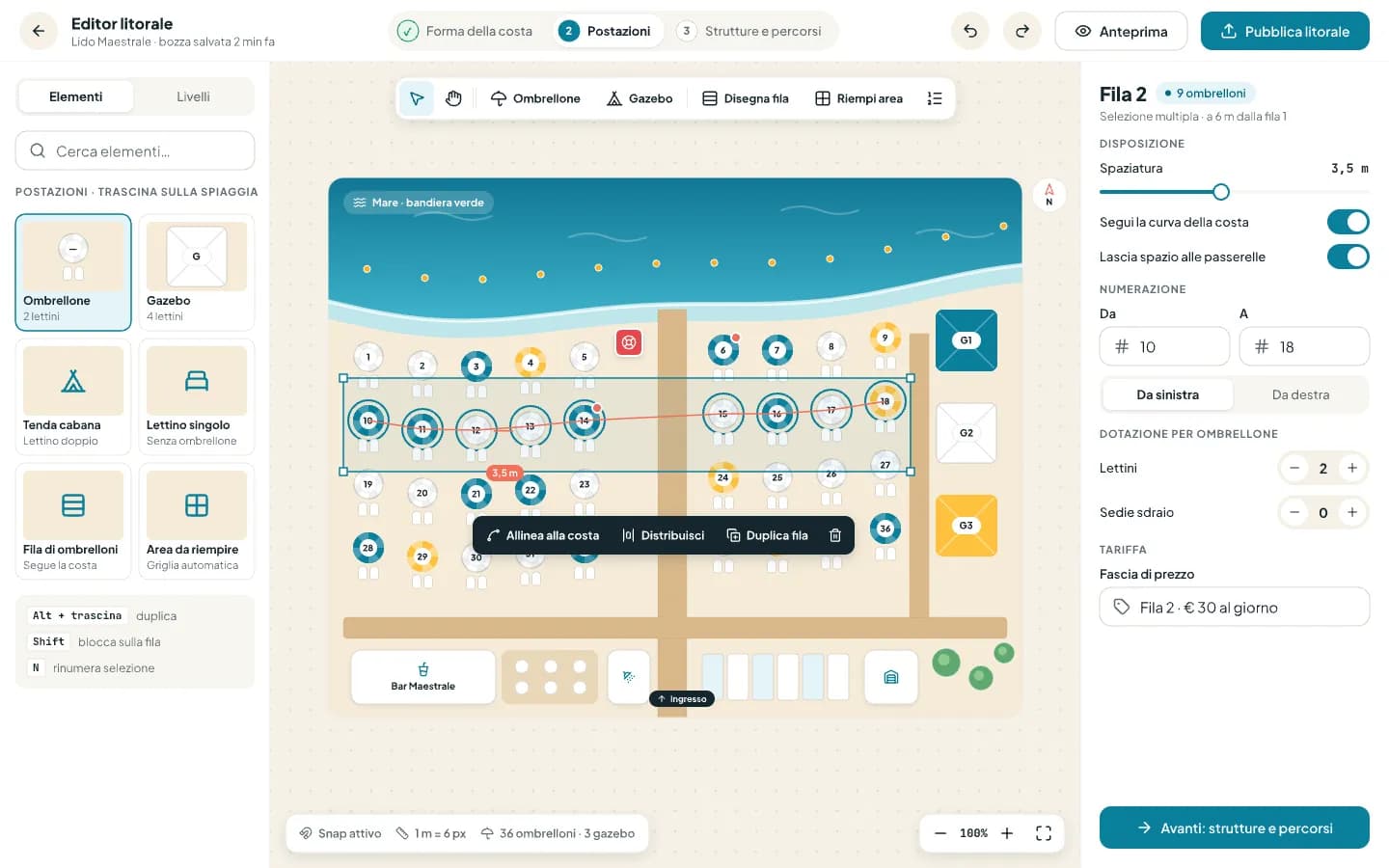
Task: Click the north compass indicator
Action: click(1049, 194)
